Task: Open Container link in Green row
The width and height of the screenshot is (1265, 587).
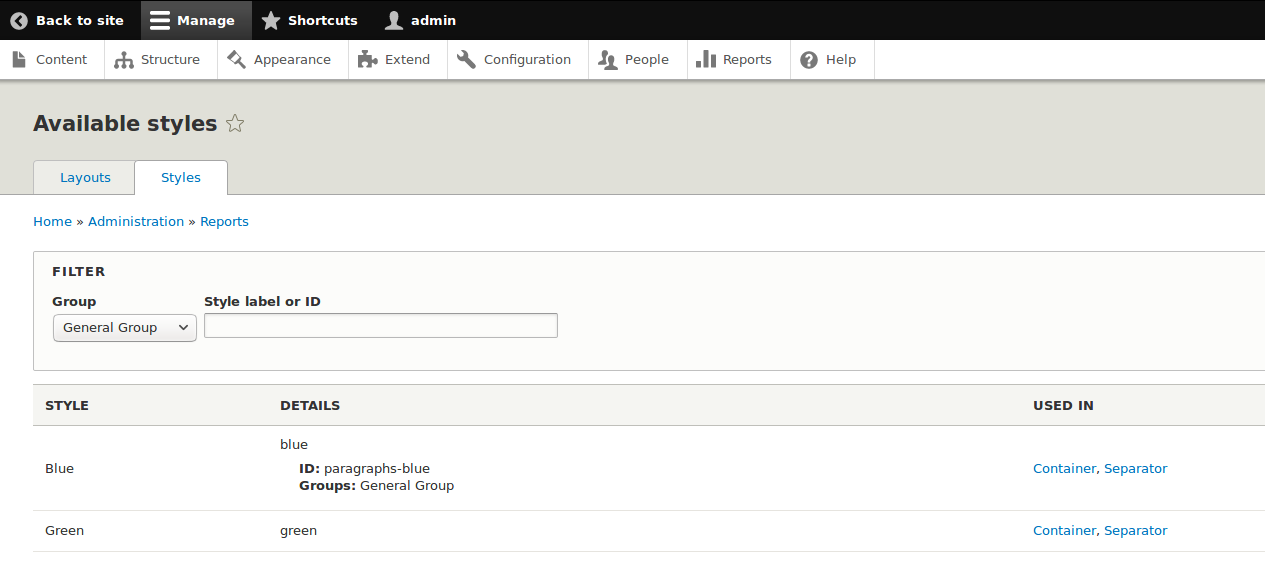Action: coord(1064,531)
